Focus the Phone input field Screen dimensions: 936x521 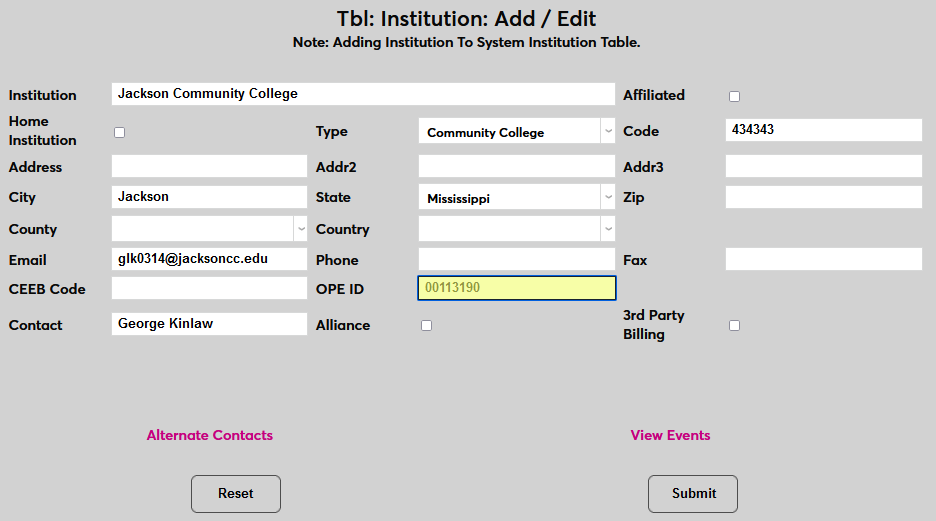click(x=516, y=260)
